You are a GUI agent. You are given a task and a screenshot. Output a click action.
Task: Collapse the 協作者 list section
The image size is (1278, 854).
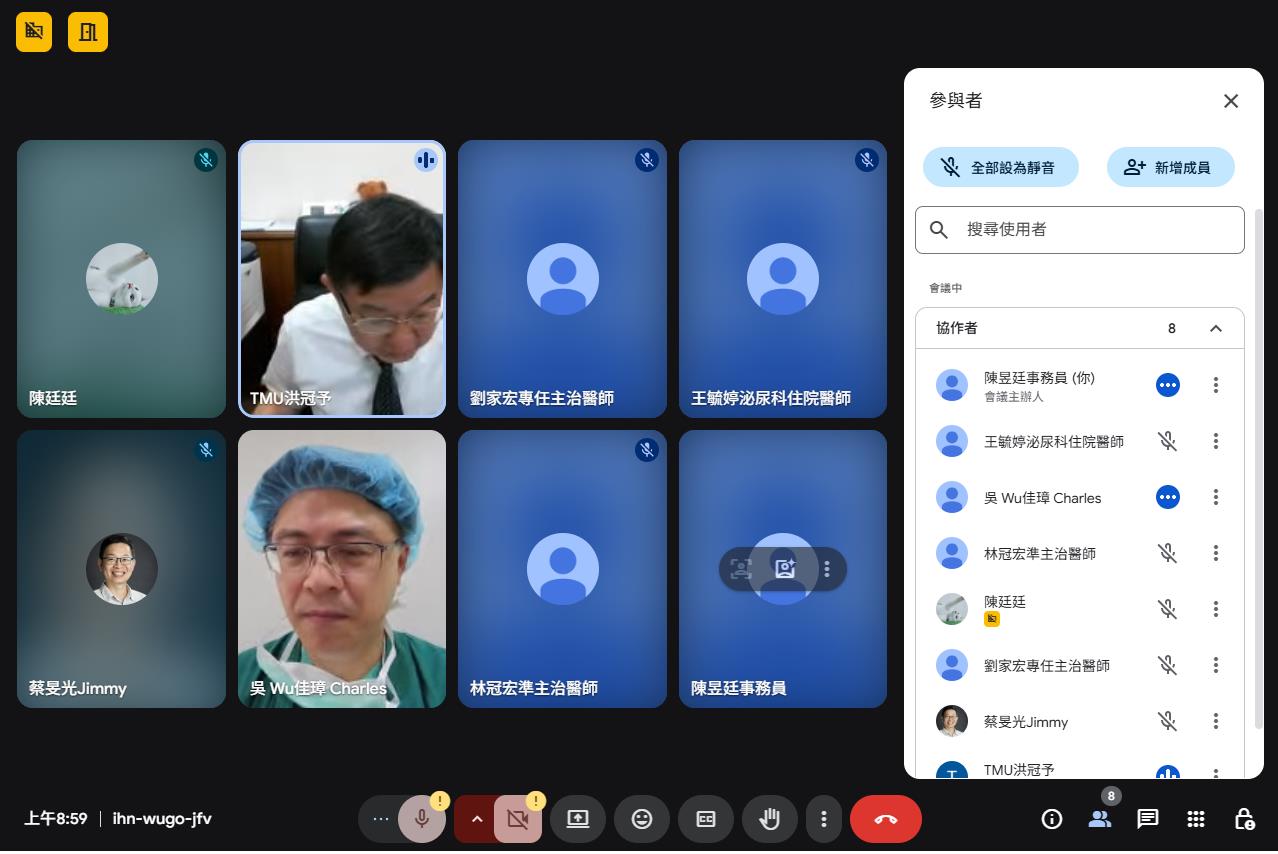click(x=1215, y=328)
